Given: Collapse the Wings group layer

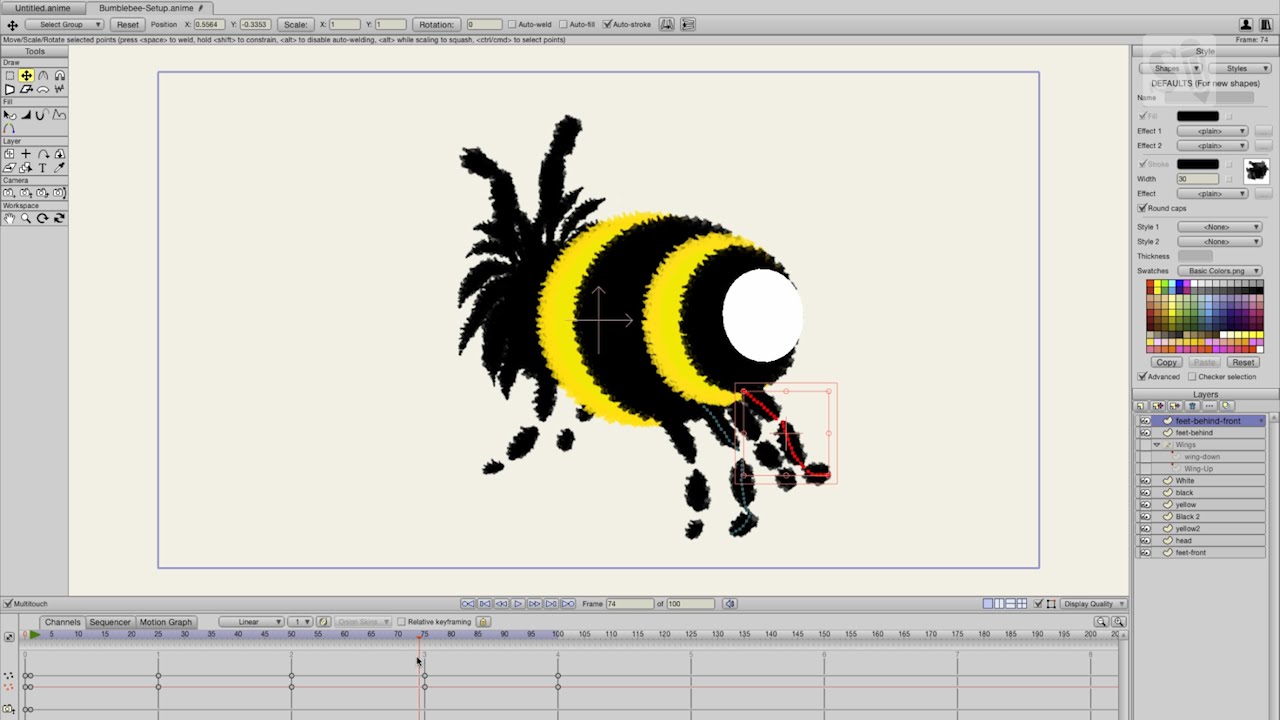Looking at the screenshot, I should tap(1157, 445).
